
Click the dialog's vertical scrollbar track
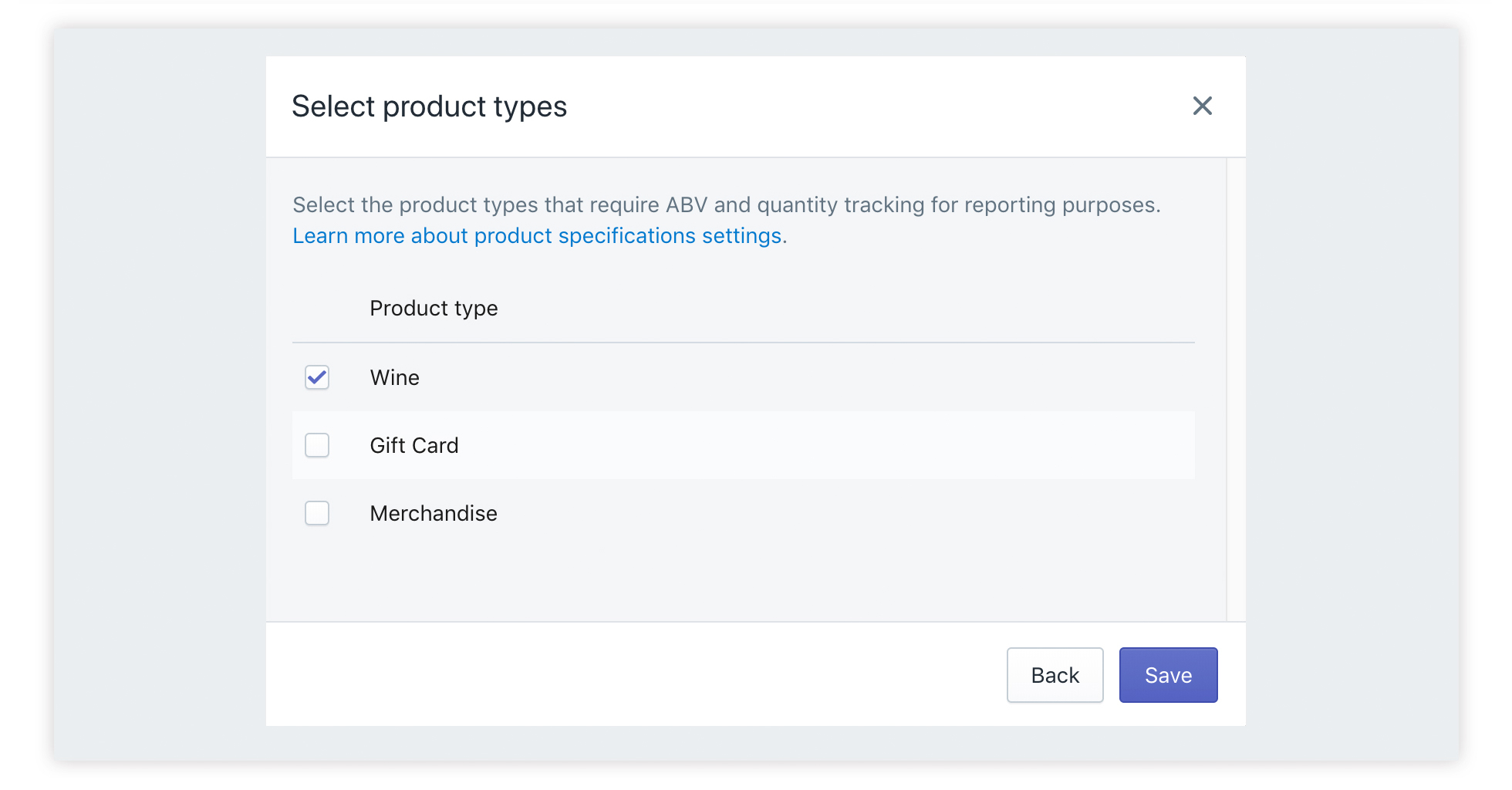[1236, 386]
